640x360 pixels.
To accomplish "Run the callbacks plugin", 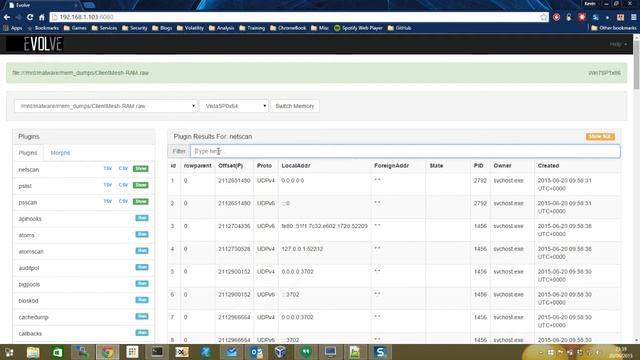I will [142, 333].
